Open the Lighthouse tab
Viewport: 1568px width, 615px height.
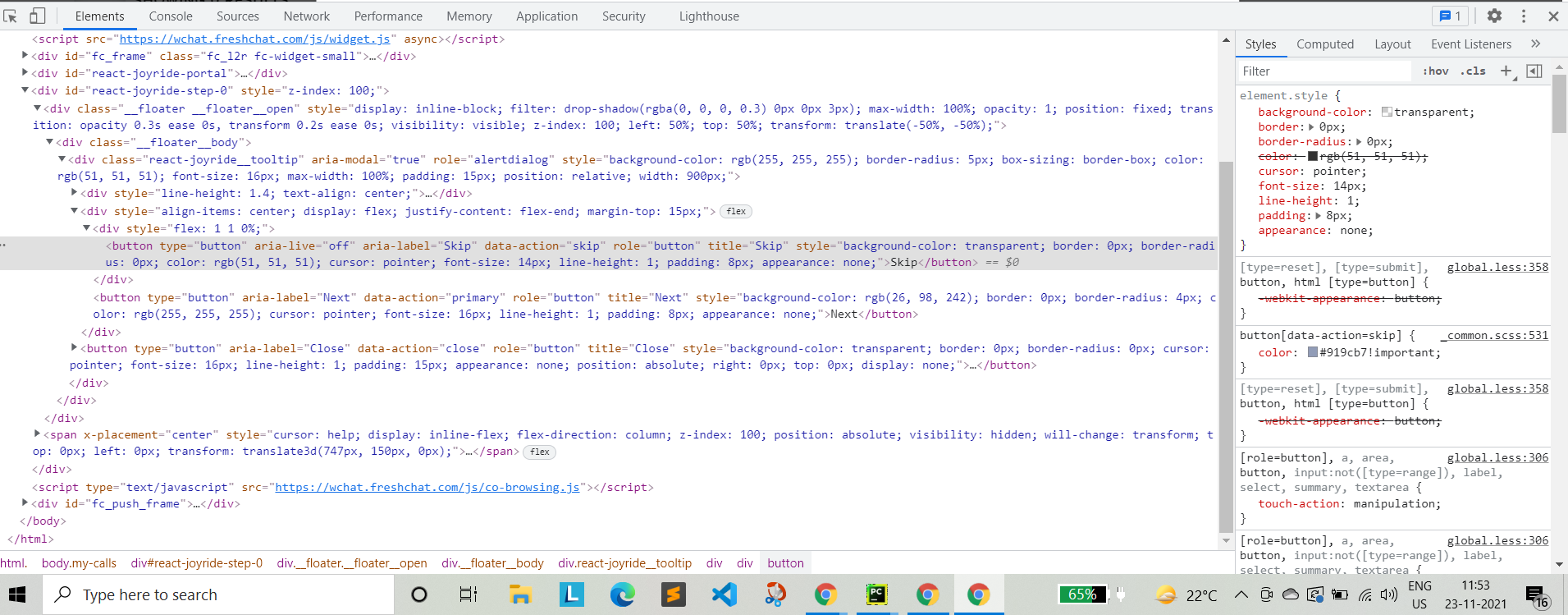point(709,16)
